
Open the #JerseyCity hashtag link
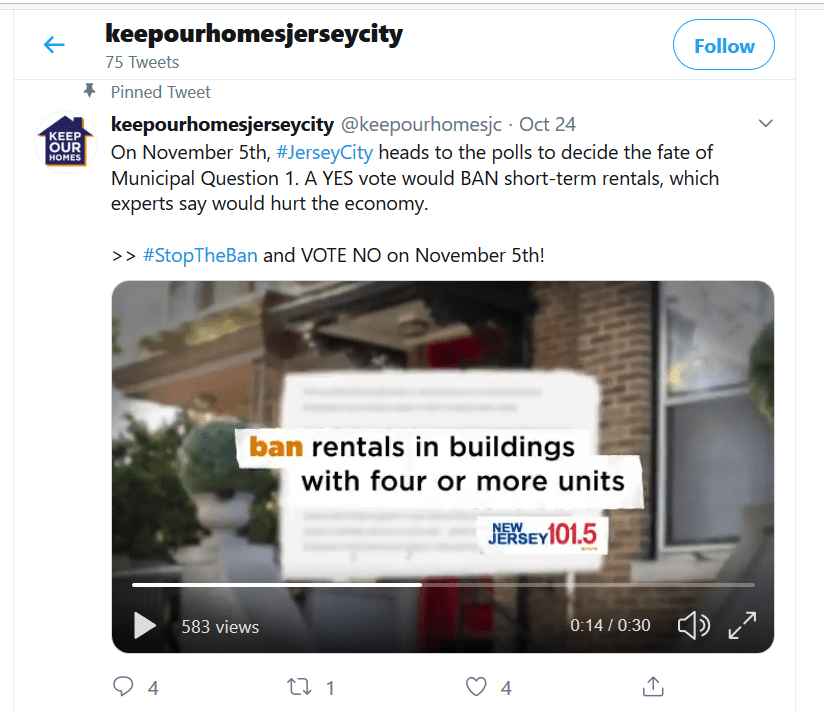click(x=324, y=152)
